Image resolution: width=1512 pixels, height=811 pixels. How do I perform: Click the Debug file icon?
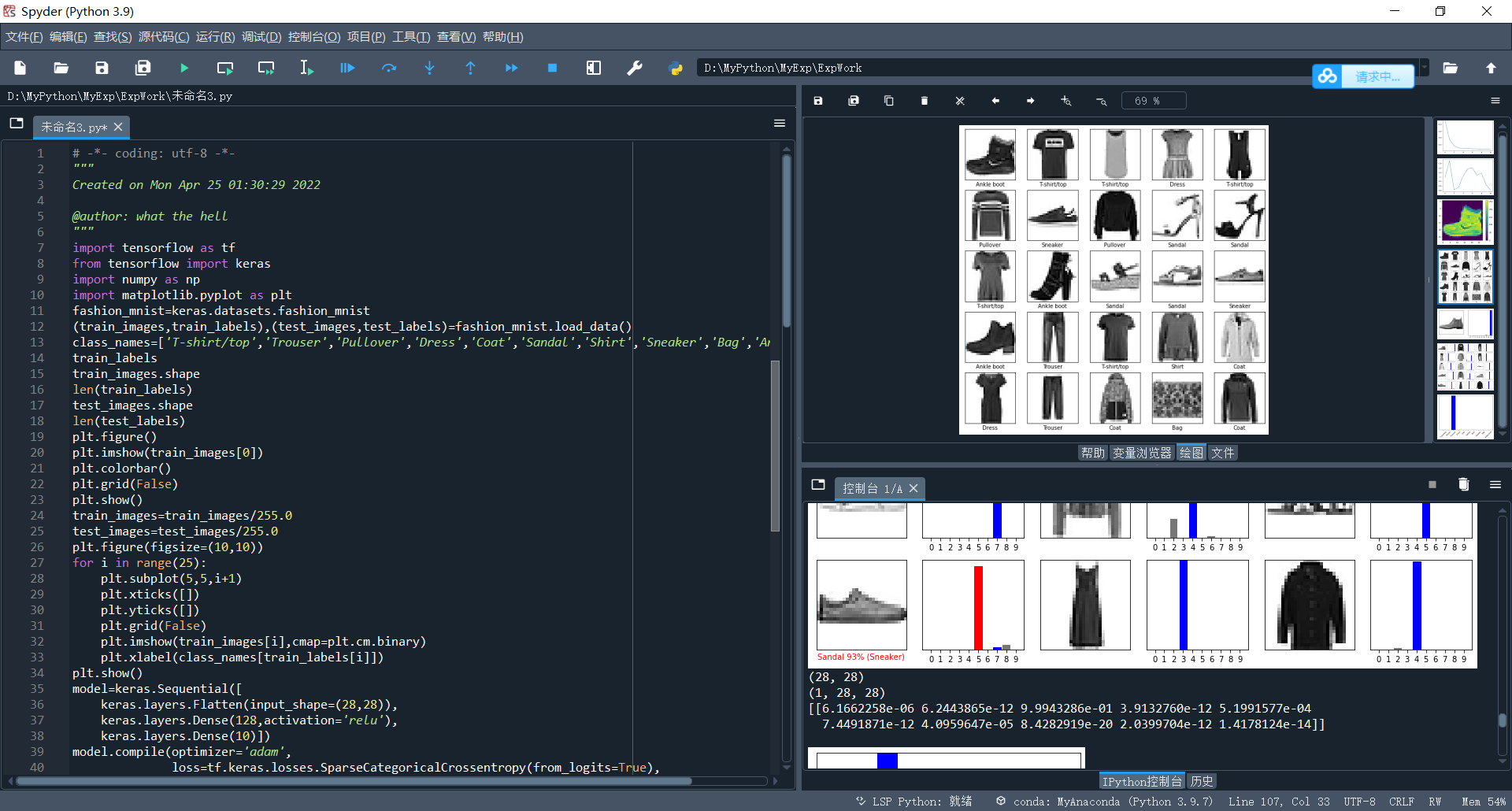click(x=347, y=69)
